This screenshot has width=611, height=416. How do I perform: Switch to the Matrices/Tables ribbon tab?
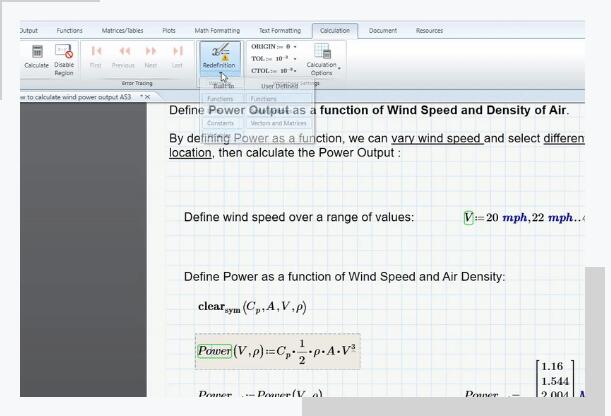tap(122, 30)
